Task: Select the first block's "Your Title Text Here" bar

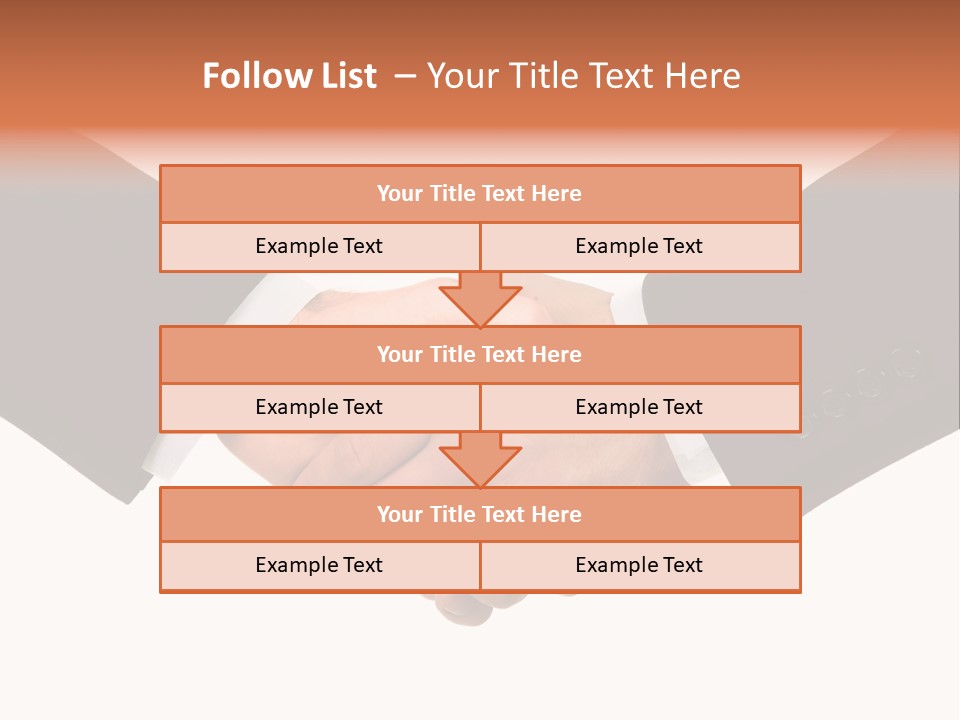Action: click(x=480, y=193)
